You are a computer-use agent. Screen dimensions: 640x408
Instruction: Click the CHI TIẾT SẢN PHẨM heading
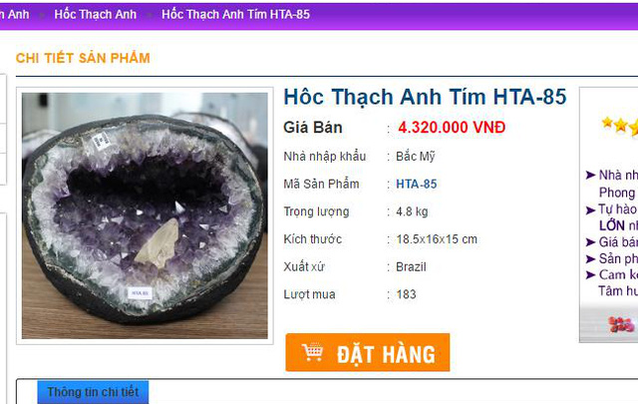(x=83, y=58)
